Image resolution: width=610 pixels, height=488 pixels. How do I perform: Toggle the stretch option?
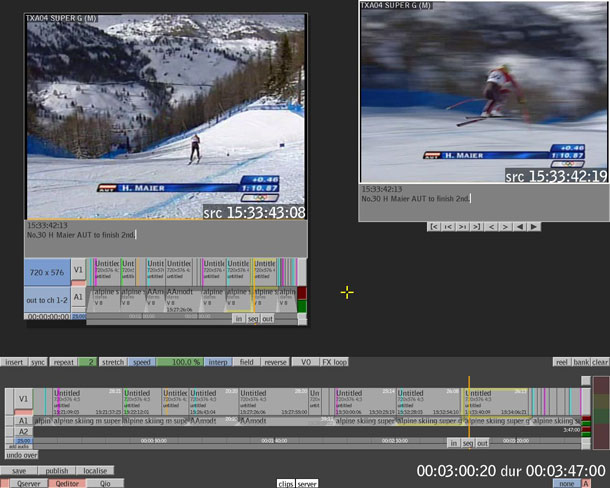[113, 362]
